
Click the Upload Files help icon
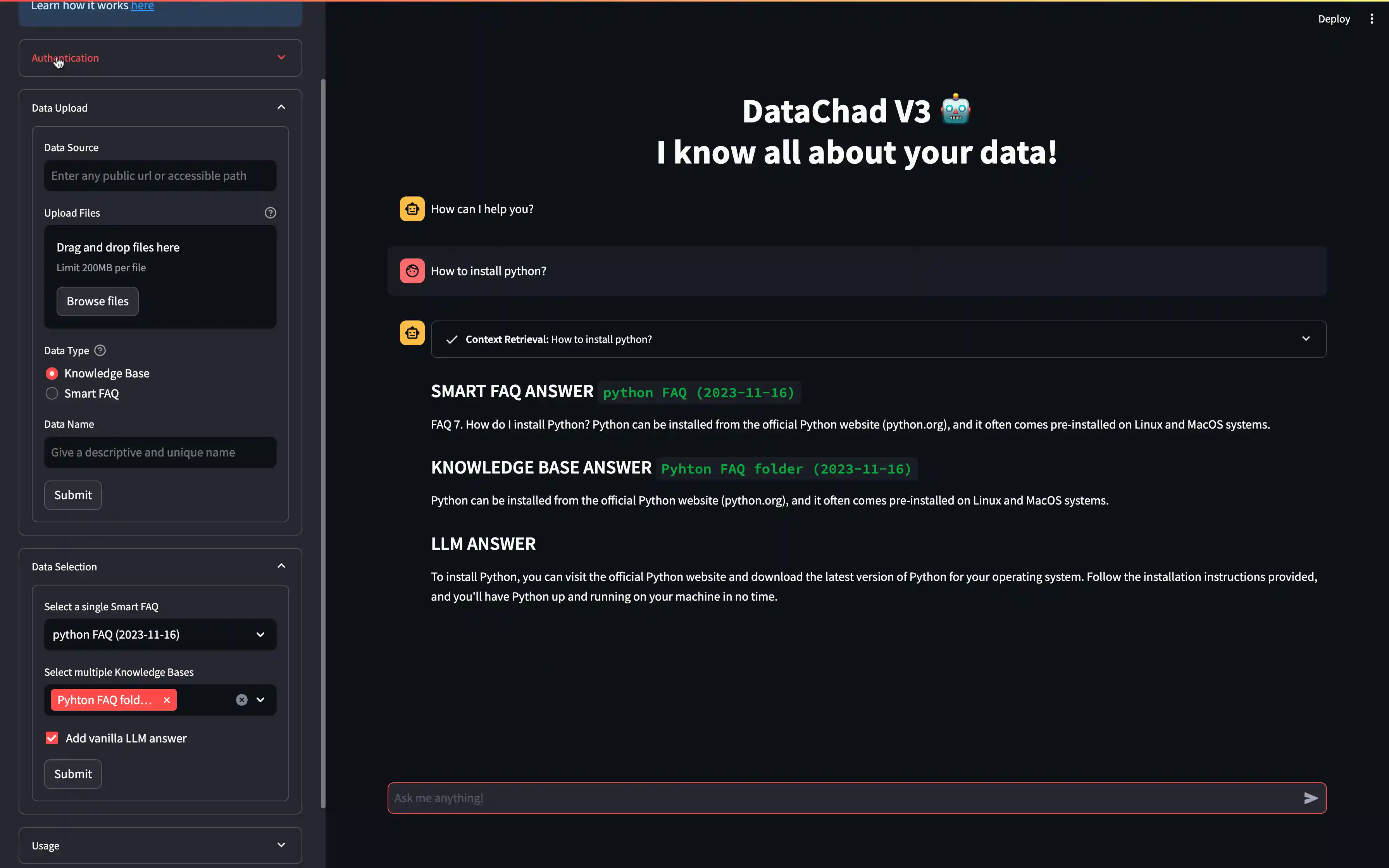271,213
